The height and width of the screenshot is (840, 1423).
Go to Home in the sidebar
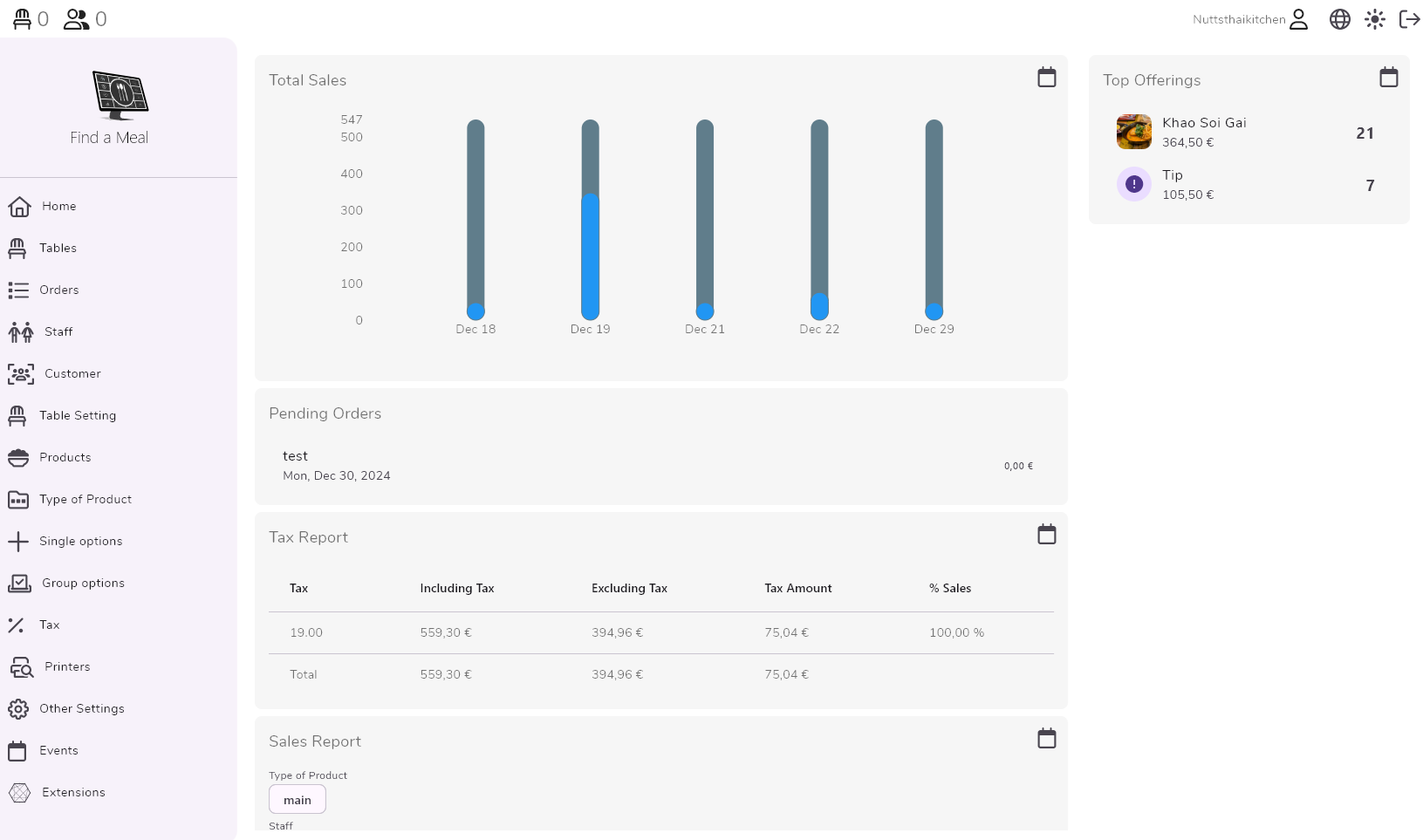58,207
